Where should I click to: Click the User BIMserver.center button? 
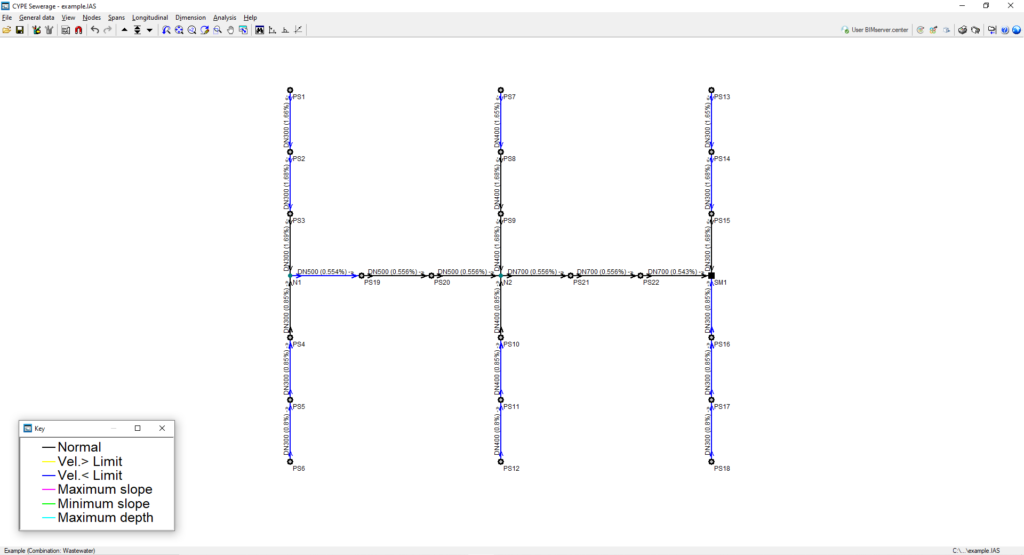[x=874, y=30]
